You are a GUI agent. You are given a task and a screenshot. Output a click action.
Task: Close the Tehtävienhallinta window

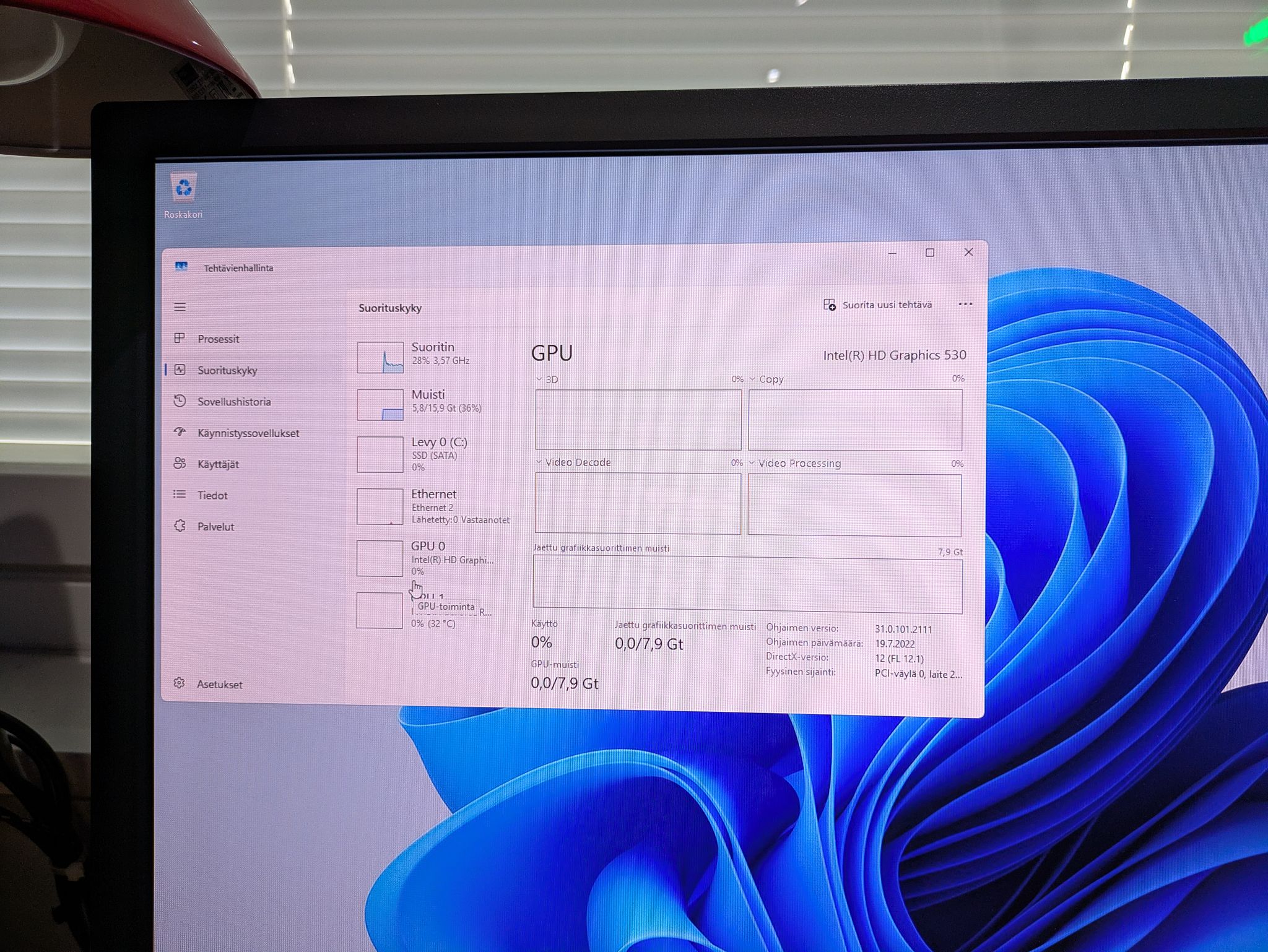point(968,252)
